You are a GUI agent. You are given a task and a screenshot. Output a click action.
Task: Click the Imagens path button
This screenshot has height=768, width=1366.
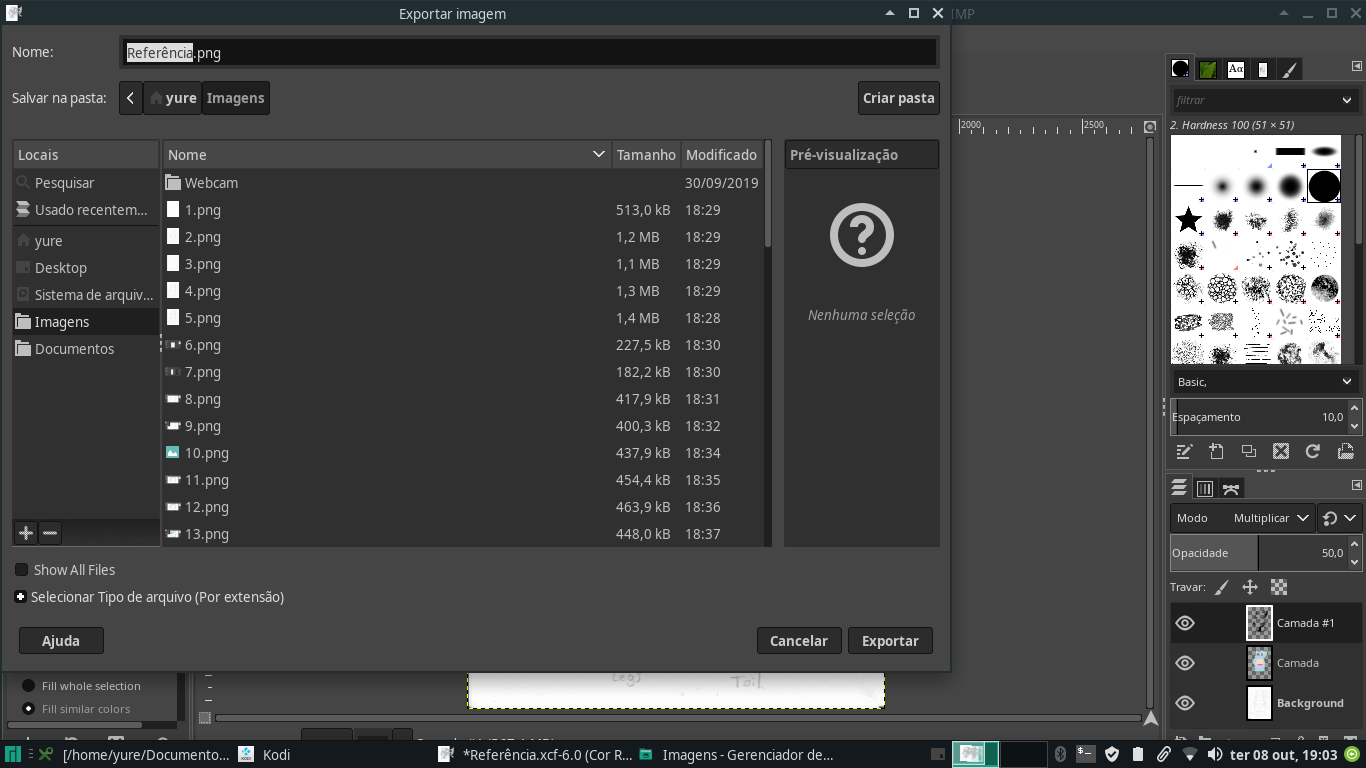(x=236, y=98)
